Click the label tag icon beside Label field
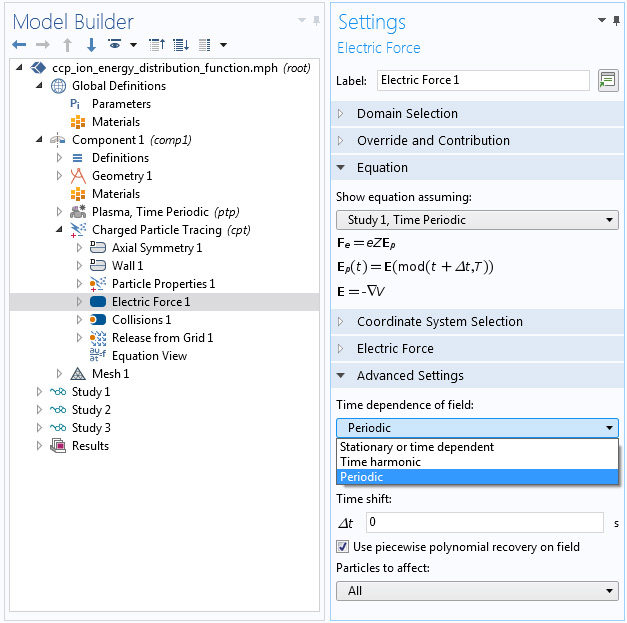Image resolution: width=627 pixels, height=623 pixels. click(607, 81)
